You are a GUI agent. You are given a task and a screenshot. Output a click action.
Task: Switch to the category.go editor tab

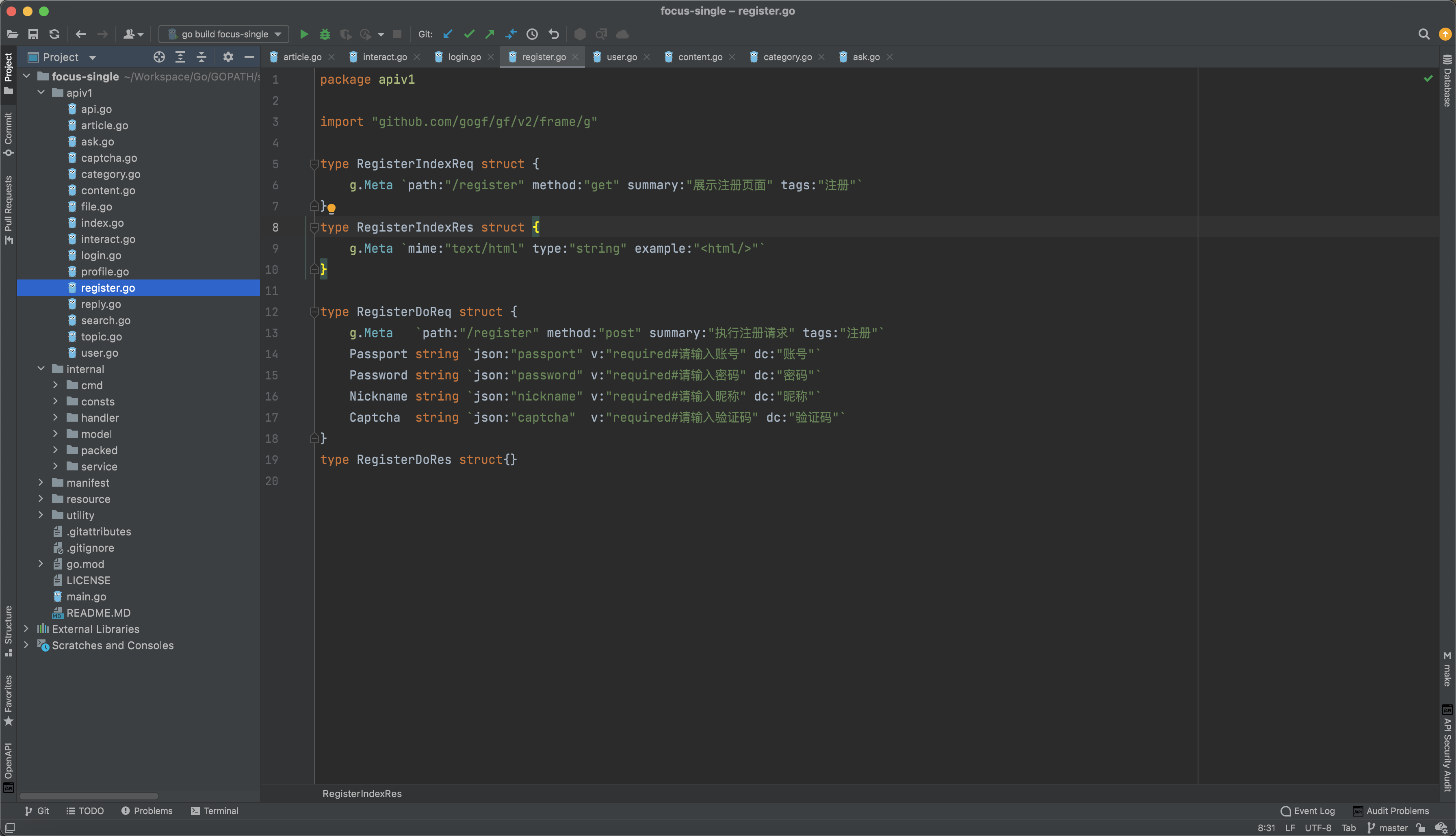point(786,57)
